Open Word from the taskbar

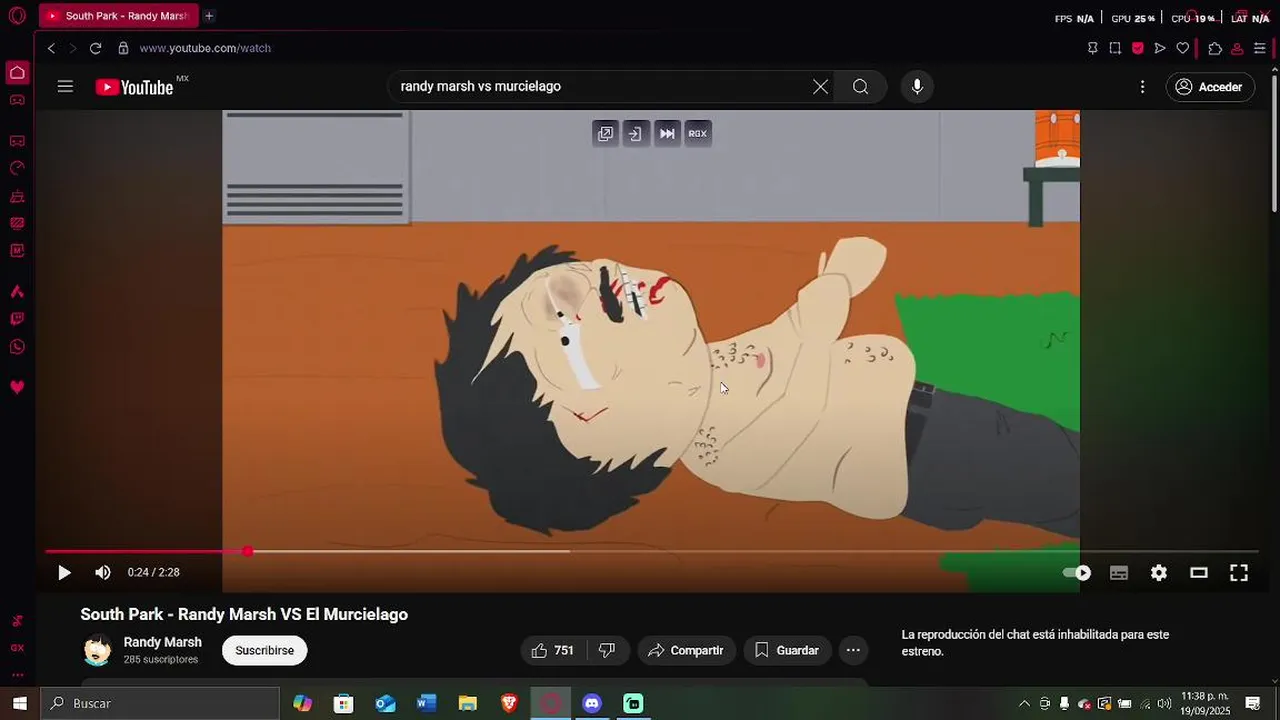pyautogui.click(x=427, y=704)
